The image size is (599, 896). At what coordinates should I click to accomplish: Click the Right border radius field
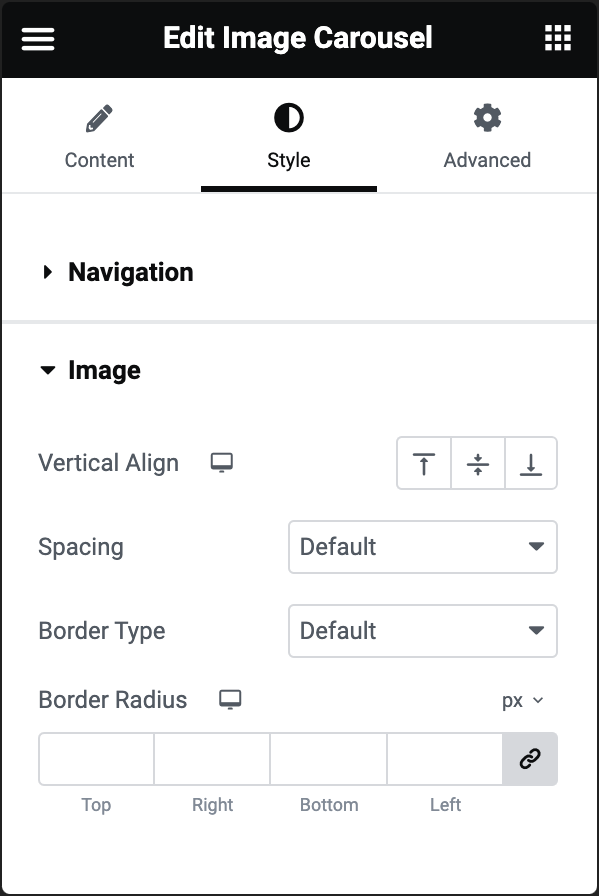pos(212,759)
